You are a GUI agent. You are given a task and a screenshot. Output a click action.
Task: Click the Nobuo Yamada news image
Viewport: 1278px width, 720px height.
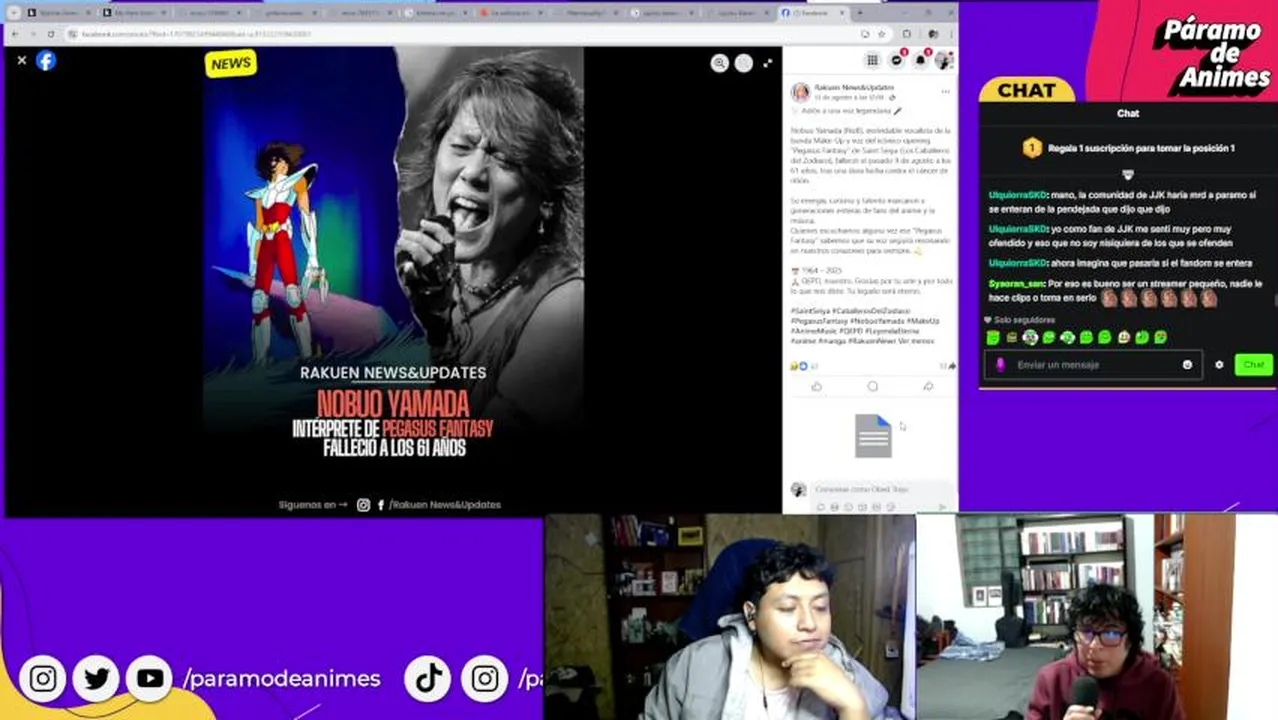393,281
